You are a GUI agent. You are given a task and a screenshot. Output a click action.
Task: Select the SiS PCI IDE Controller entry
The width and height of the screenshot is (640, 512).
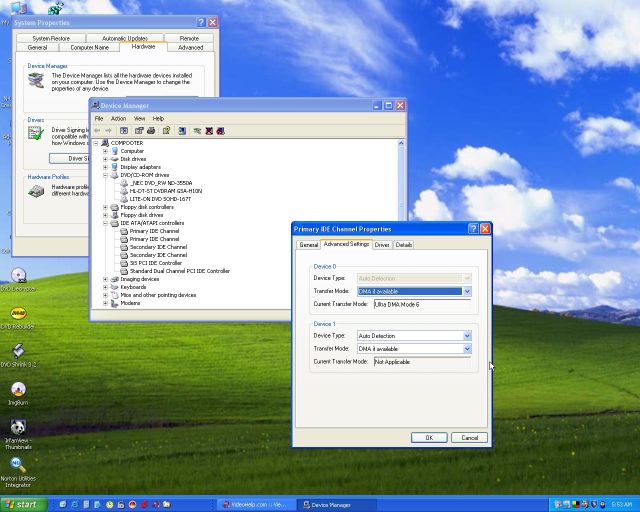click(x=156, y=263)
